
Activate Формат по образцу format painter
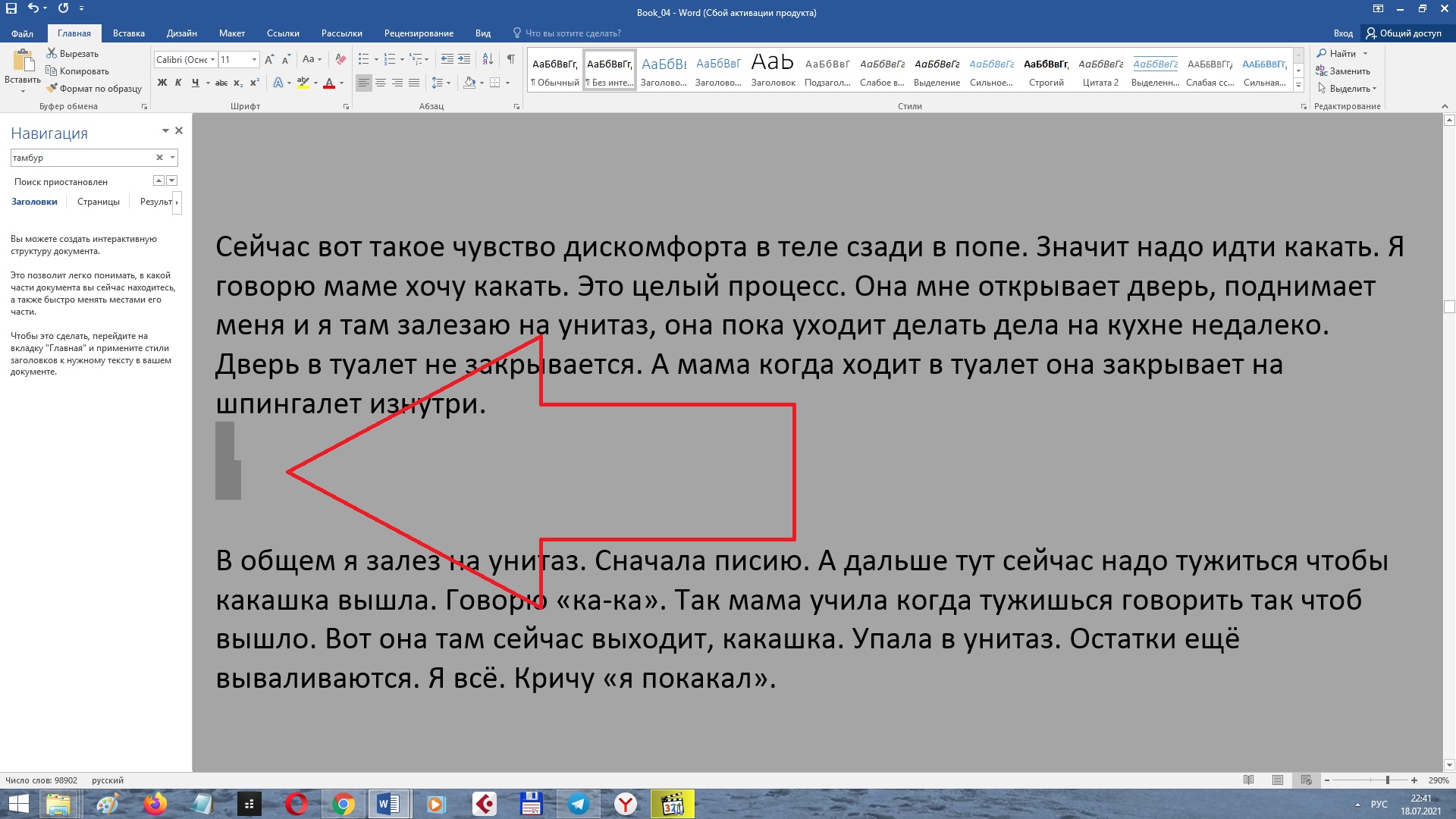94,89
